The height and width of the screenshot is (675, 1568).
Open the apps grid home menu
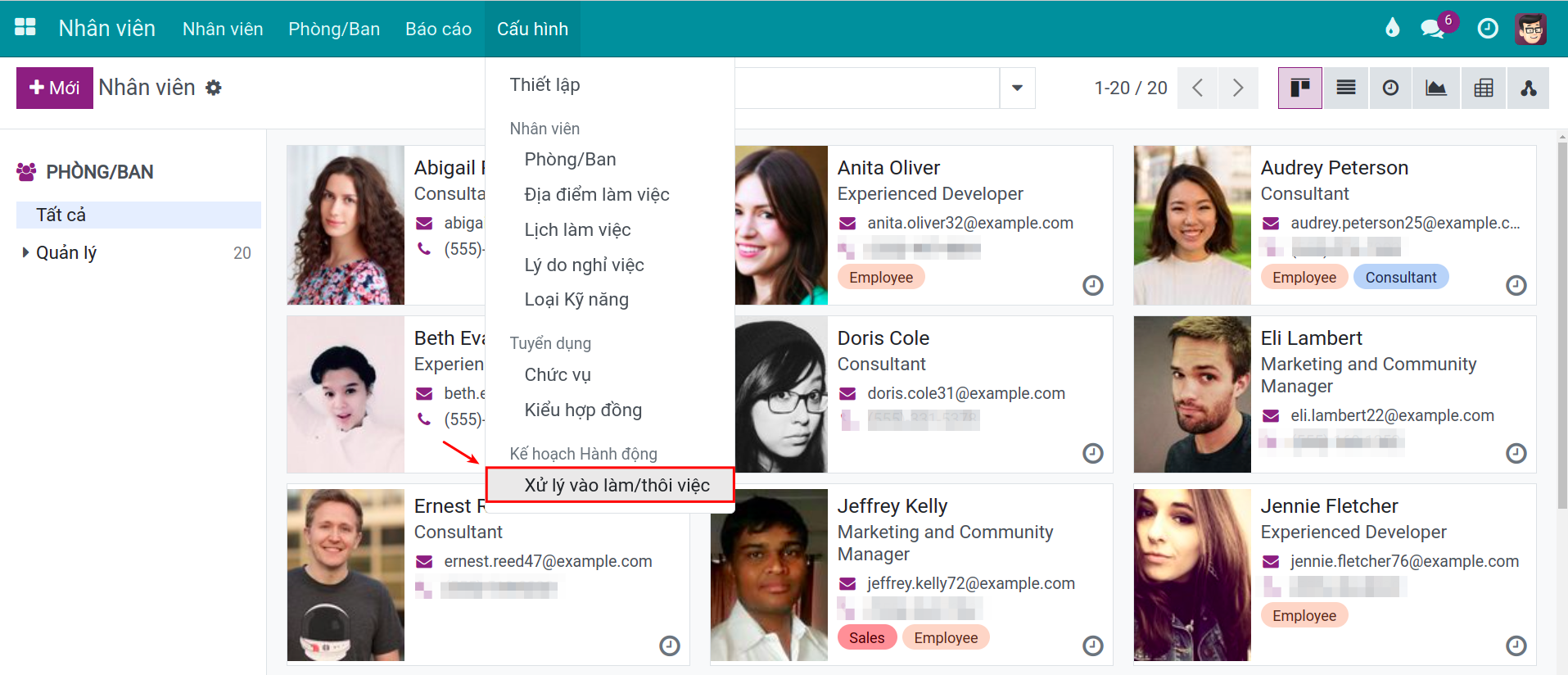click(x=25, y=28)
